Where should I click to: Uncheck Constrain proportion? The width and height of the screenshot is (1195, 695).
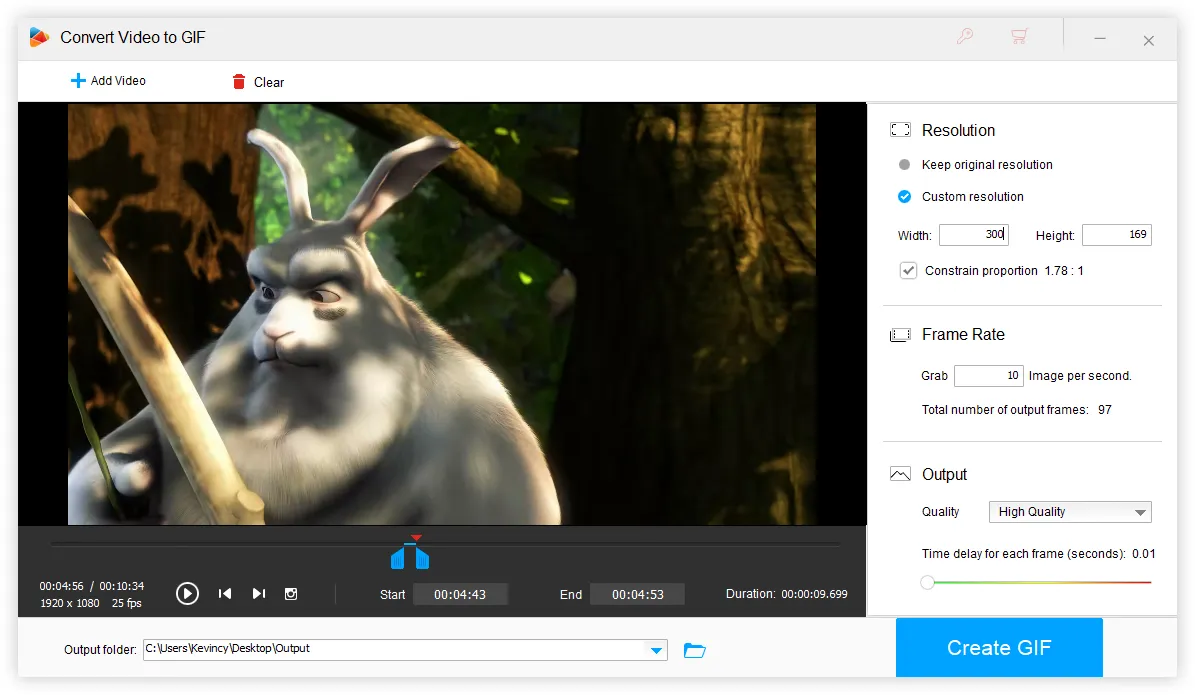pos(908,270)
